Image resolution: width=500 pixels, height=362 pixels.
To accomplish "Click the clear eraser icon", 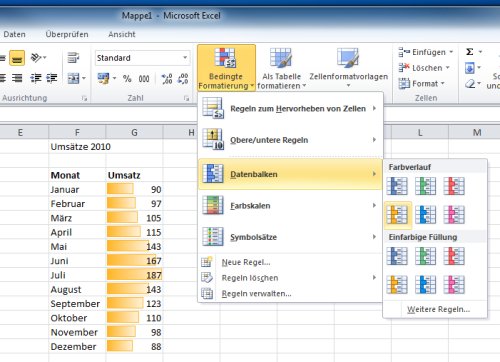I will (x=470, y=83).
